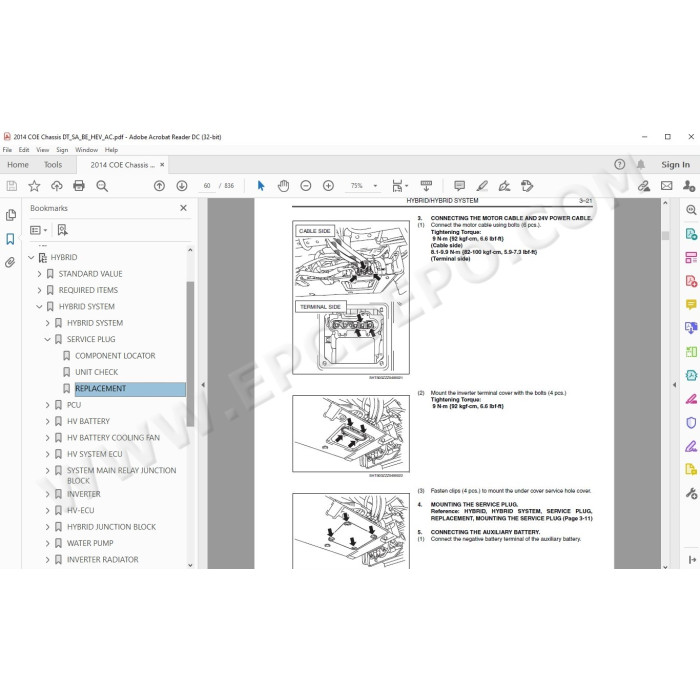
Task: Expand PCU bookmark
Action: click(48, 405)
